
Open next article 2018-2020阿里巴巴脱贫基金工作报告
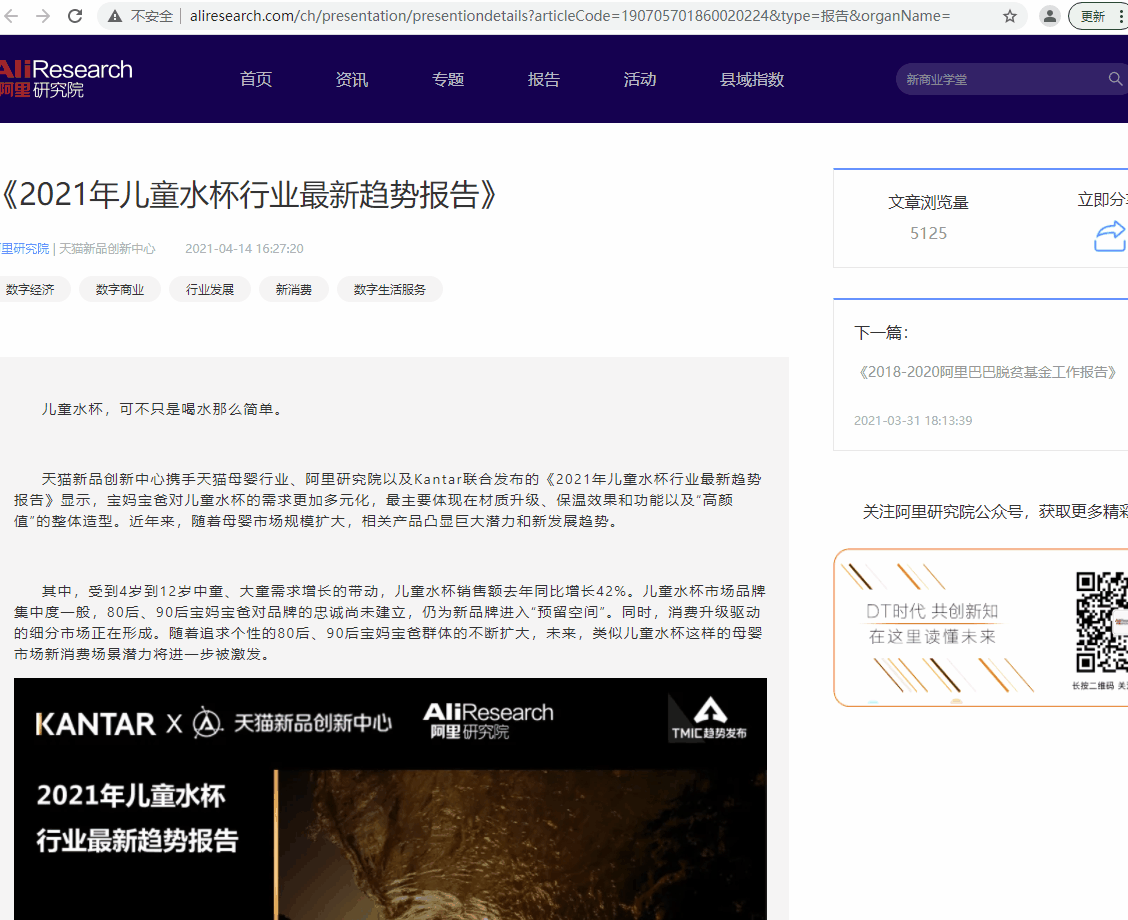[x=988, y=372]
